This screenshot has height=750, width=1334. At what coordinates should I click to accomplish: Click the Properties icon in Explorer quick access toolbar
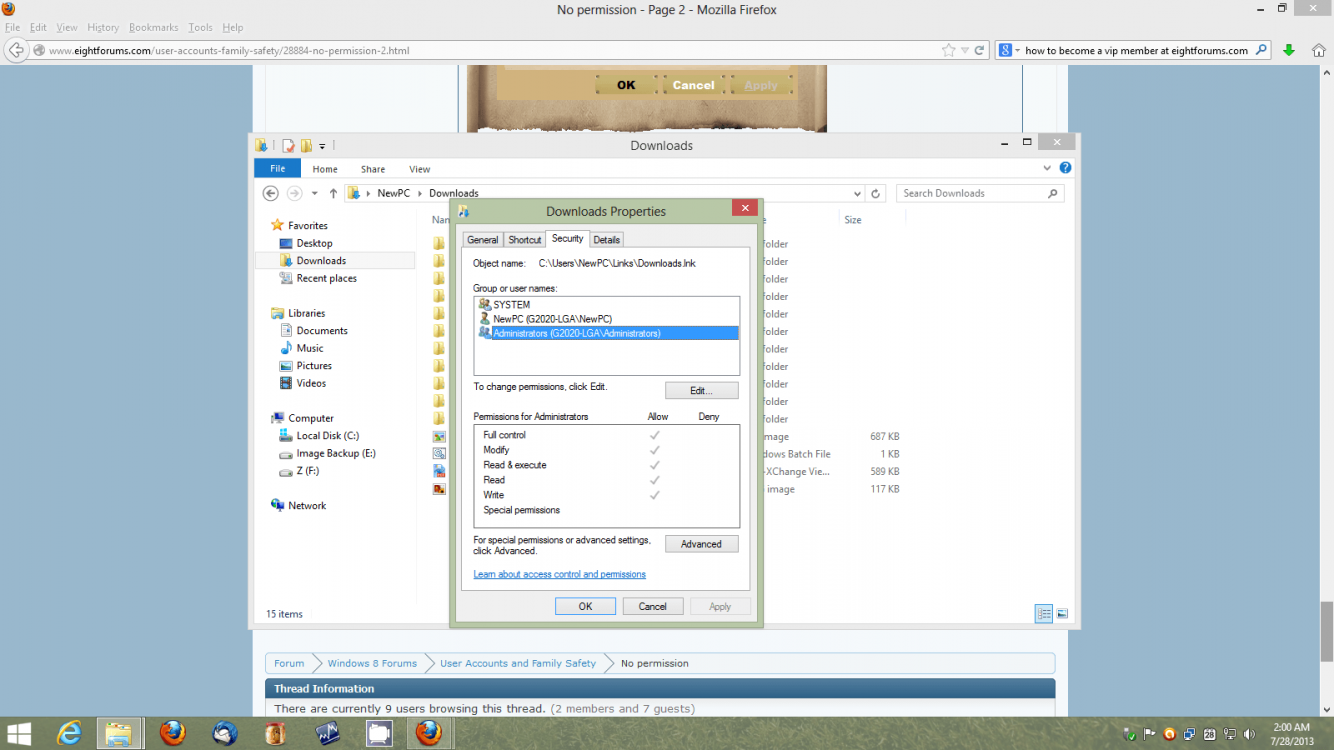288,145
